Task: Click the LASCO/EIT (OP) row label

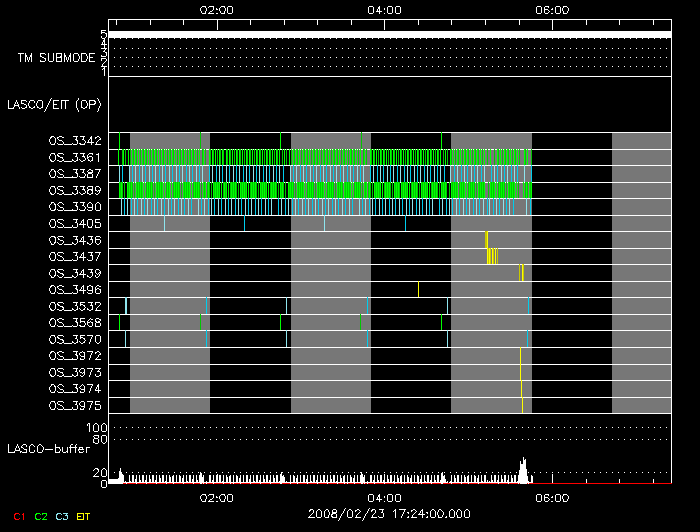Action: click(54, 105)
